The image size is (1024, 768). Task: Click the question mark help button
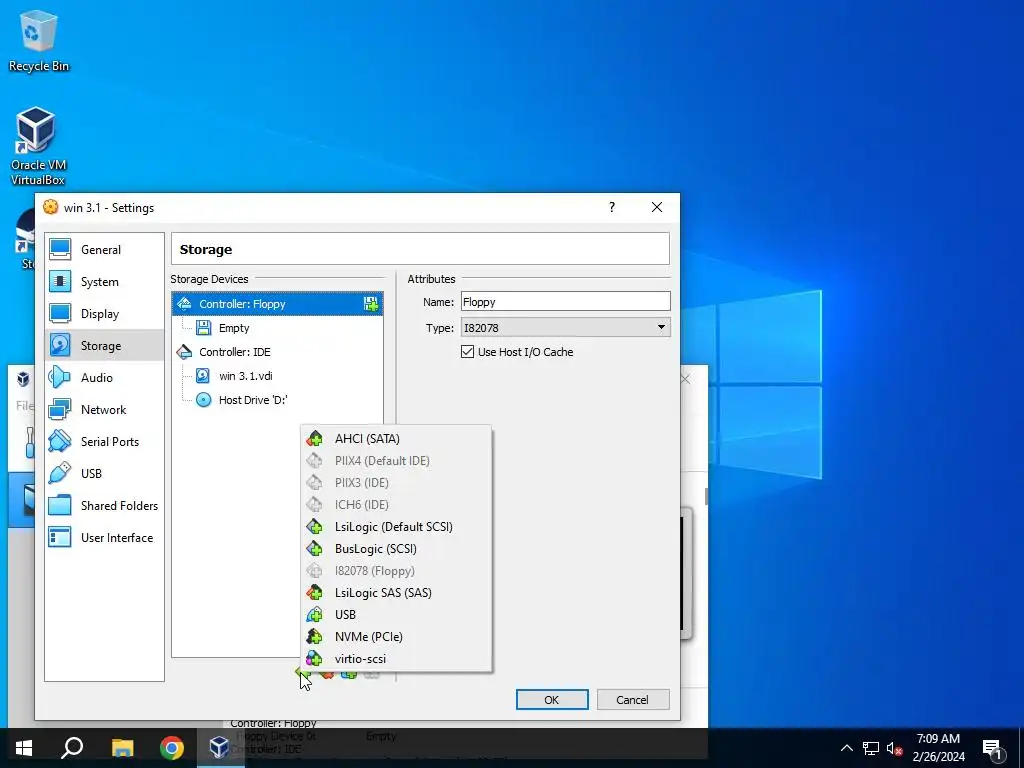coord(612,208)
